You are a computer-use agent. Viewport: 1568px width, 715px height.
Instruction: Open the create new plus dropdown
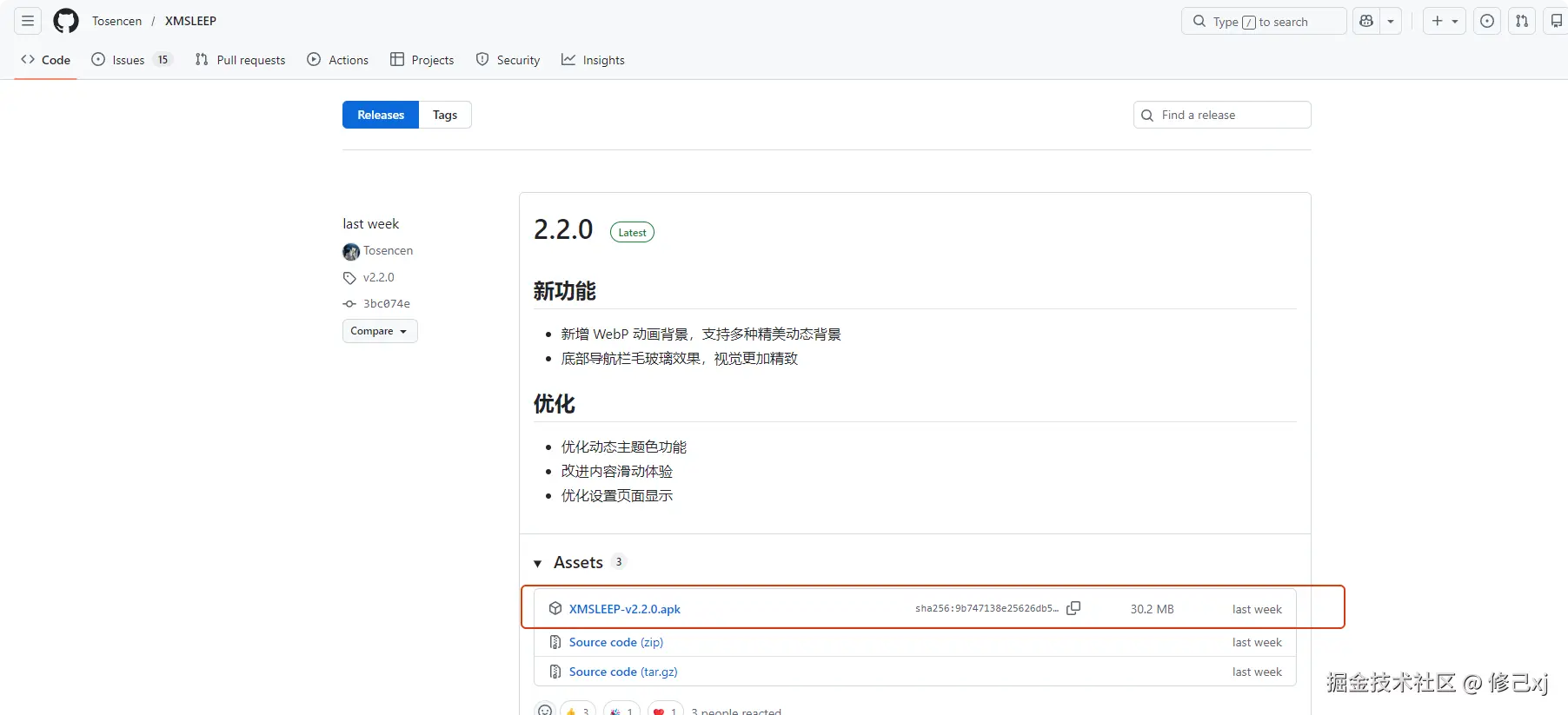pyautogui.click(x=1444, y=21)
